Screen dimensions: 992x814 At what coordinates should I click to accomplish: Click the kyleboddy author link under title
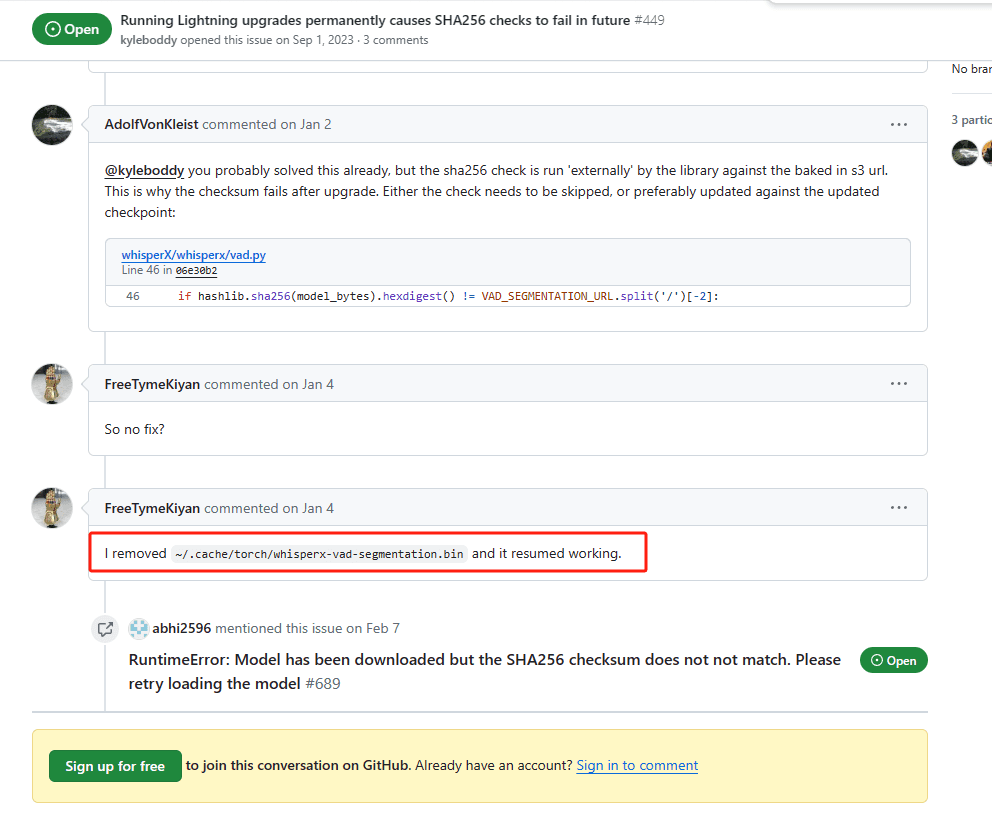point(148,40)
